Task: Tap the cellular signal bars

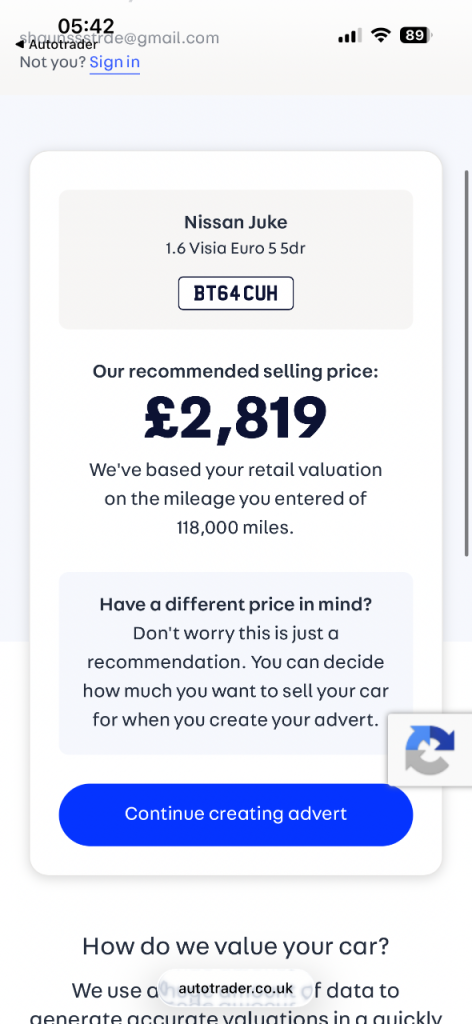Action: [x=350, y=36]
